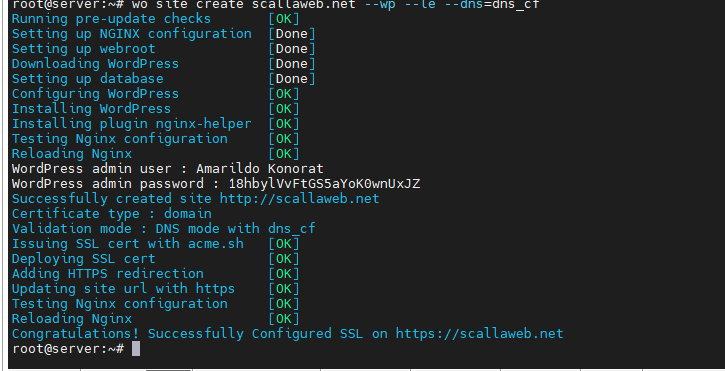
Task: Click the Congratulations success message
Action: pyautogui.click(x=288, y=334)
